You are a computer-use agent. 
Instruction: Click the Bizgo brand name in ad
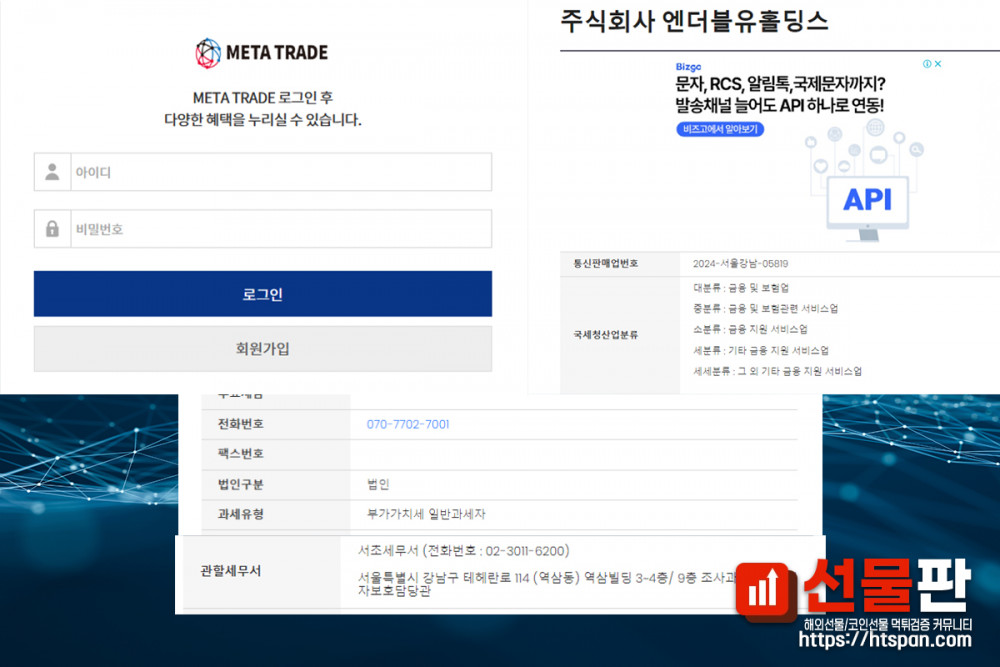tap(691, 67)
